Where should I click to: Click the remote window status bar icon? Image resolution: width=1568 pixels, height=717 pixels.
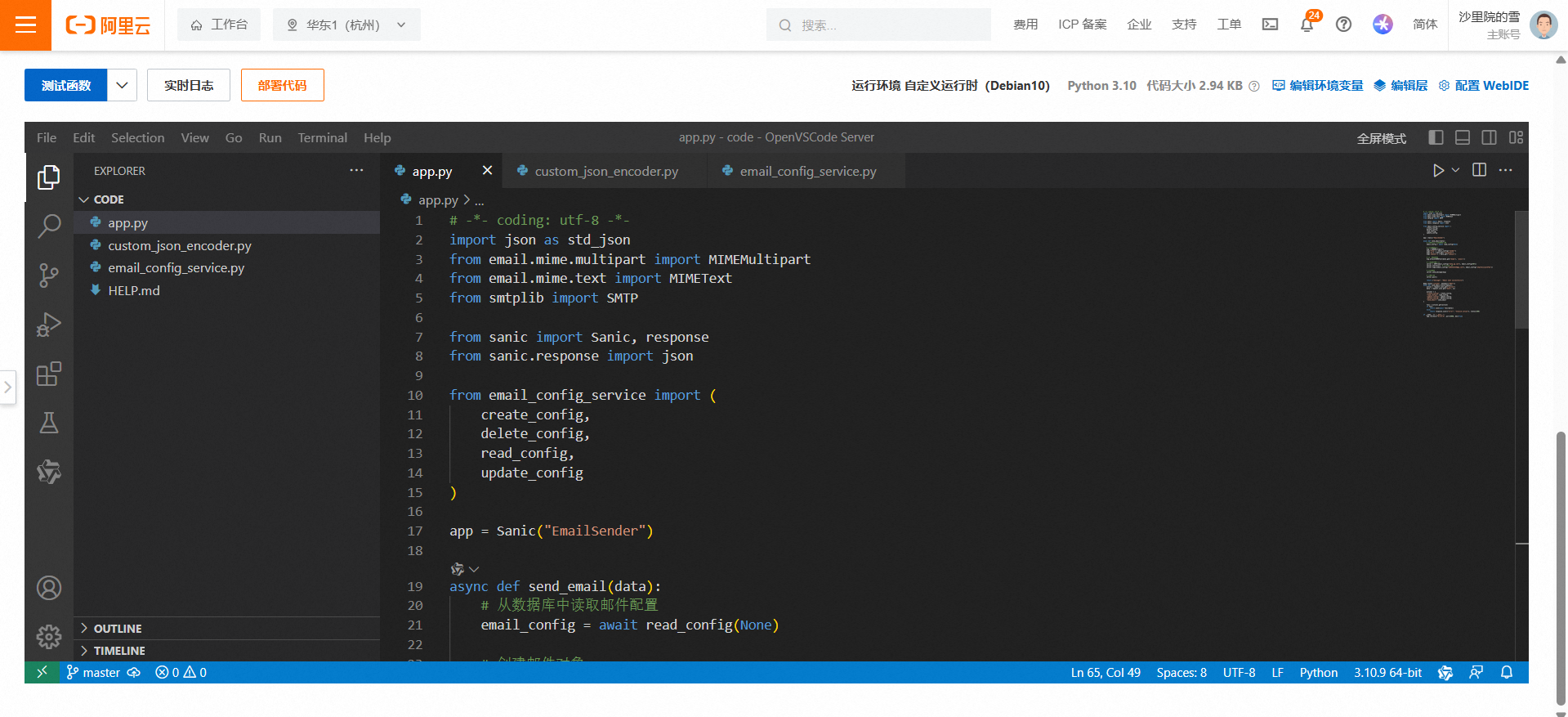[x=42, y=672]
